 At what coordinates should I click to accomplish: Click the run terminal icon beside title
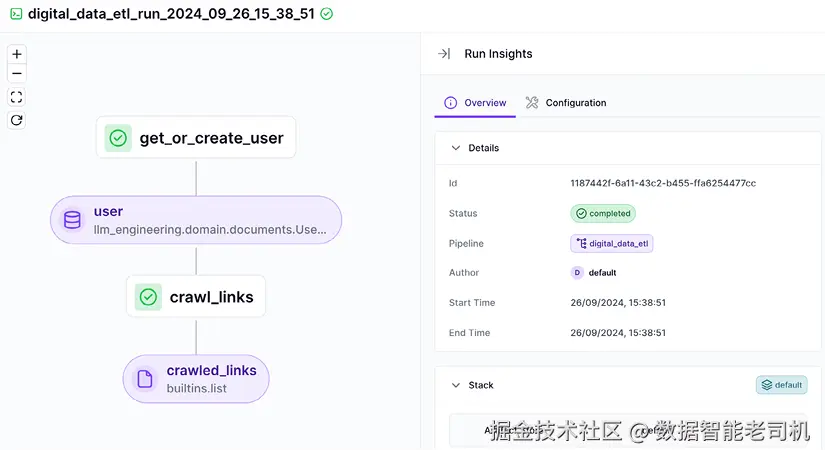[x=16, y=14]
